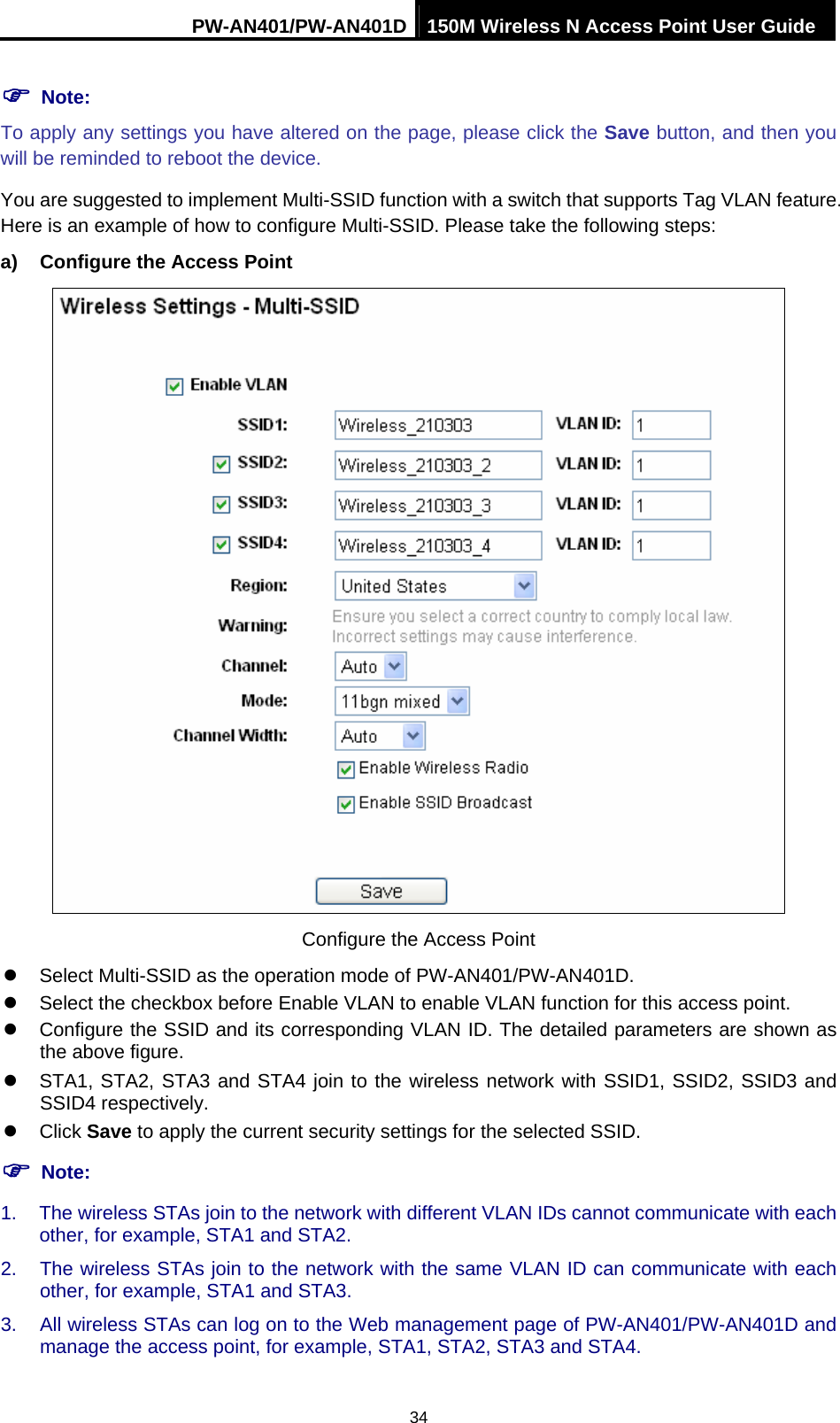
Task: Click header title 150M Wireless N Access Point User Guide
Action: tap(621, 26)
